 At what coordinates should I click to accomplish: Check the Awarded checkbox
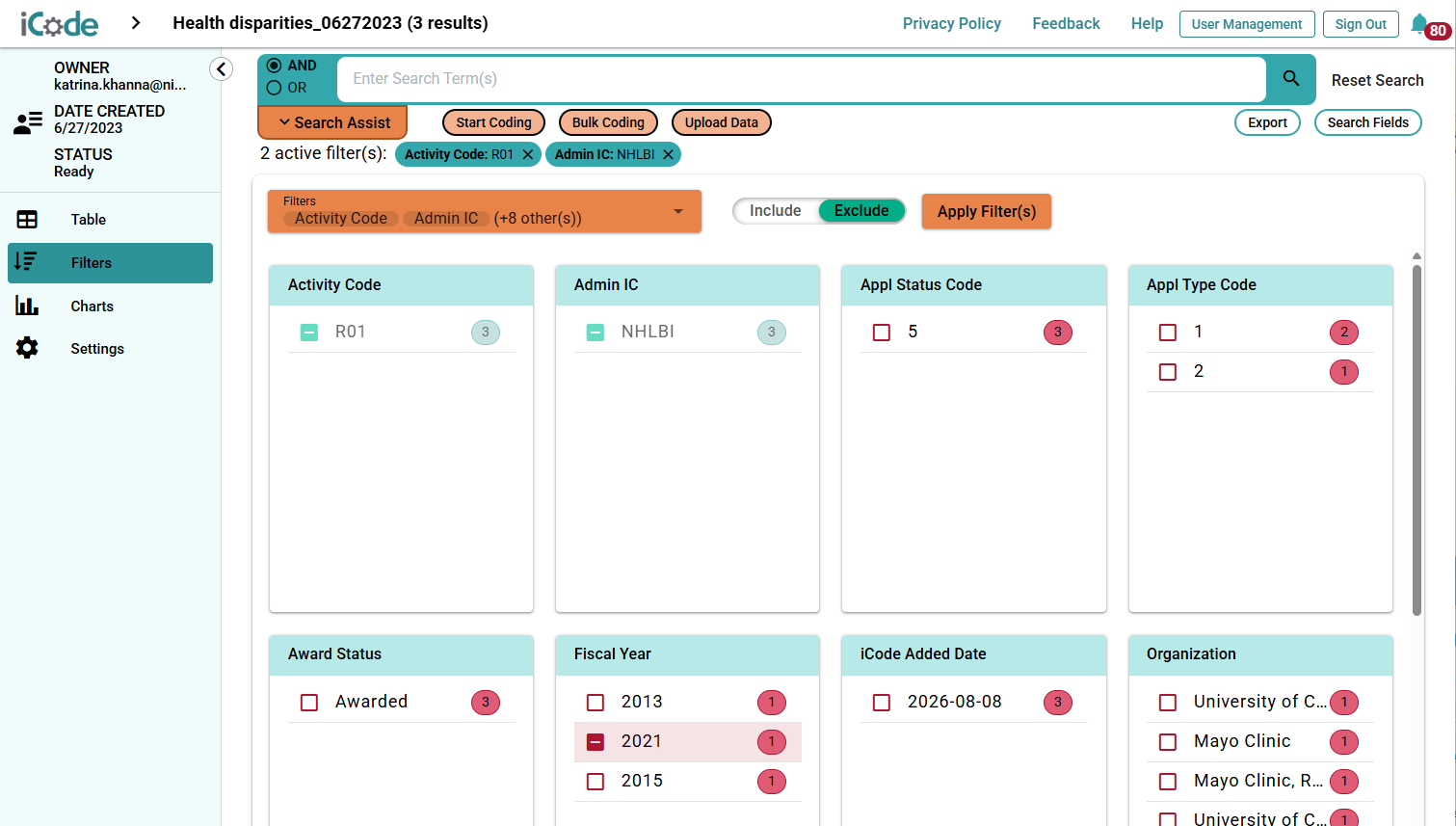[309, 703]
